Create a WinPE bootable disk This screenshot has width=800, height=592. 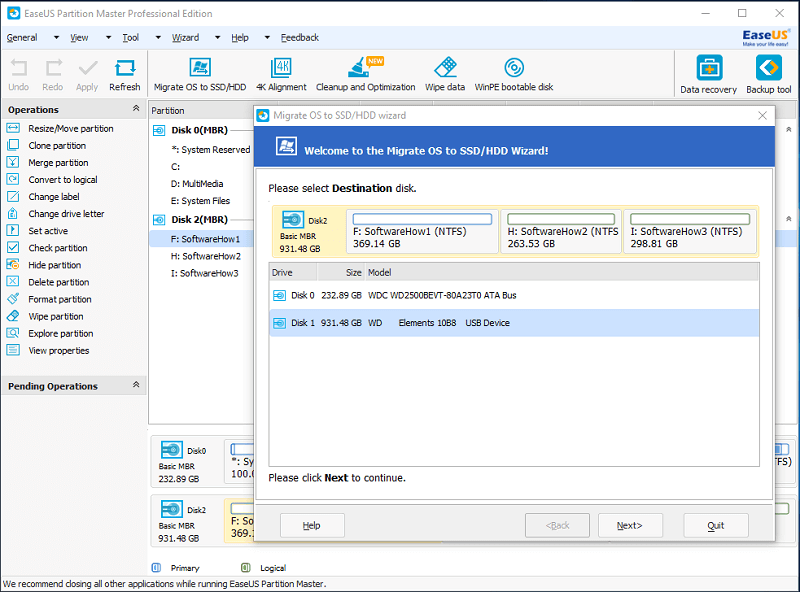pyautogui.click(x=514, y=75)
